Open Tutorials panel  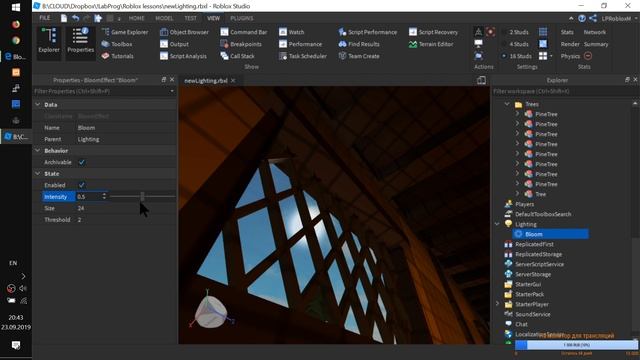(x=118, y=56)
